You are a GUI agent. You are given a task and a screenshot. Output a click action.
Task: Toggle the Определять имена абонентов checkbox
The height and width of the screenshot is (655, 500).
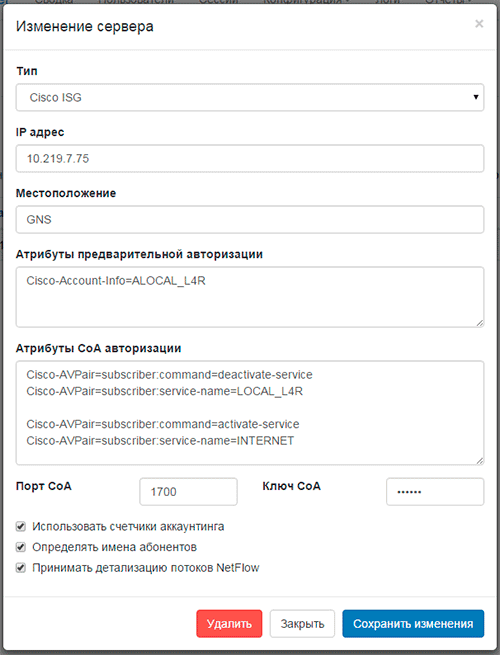20,547
